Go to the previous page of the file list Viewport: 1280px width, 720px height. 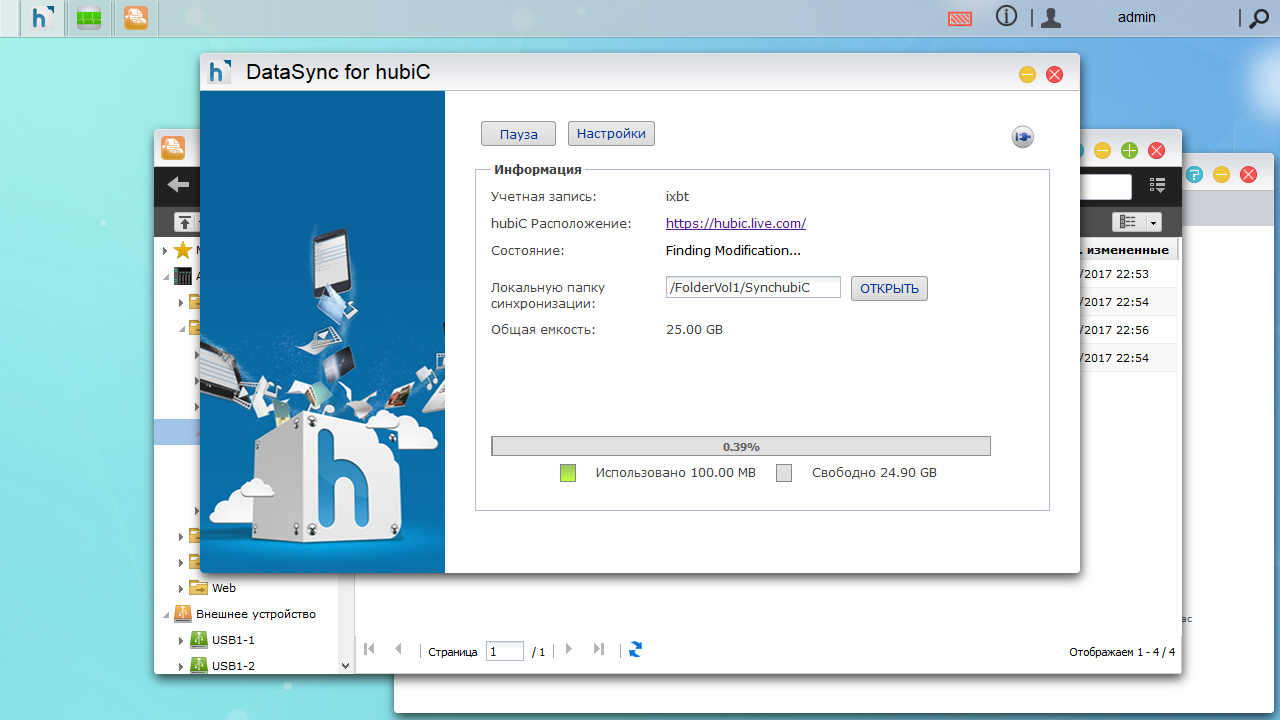click(398, 649)
